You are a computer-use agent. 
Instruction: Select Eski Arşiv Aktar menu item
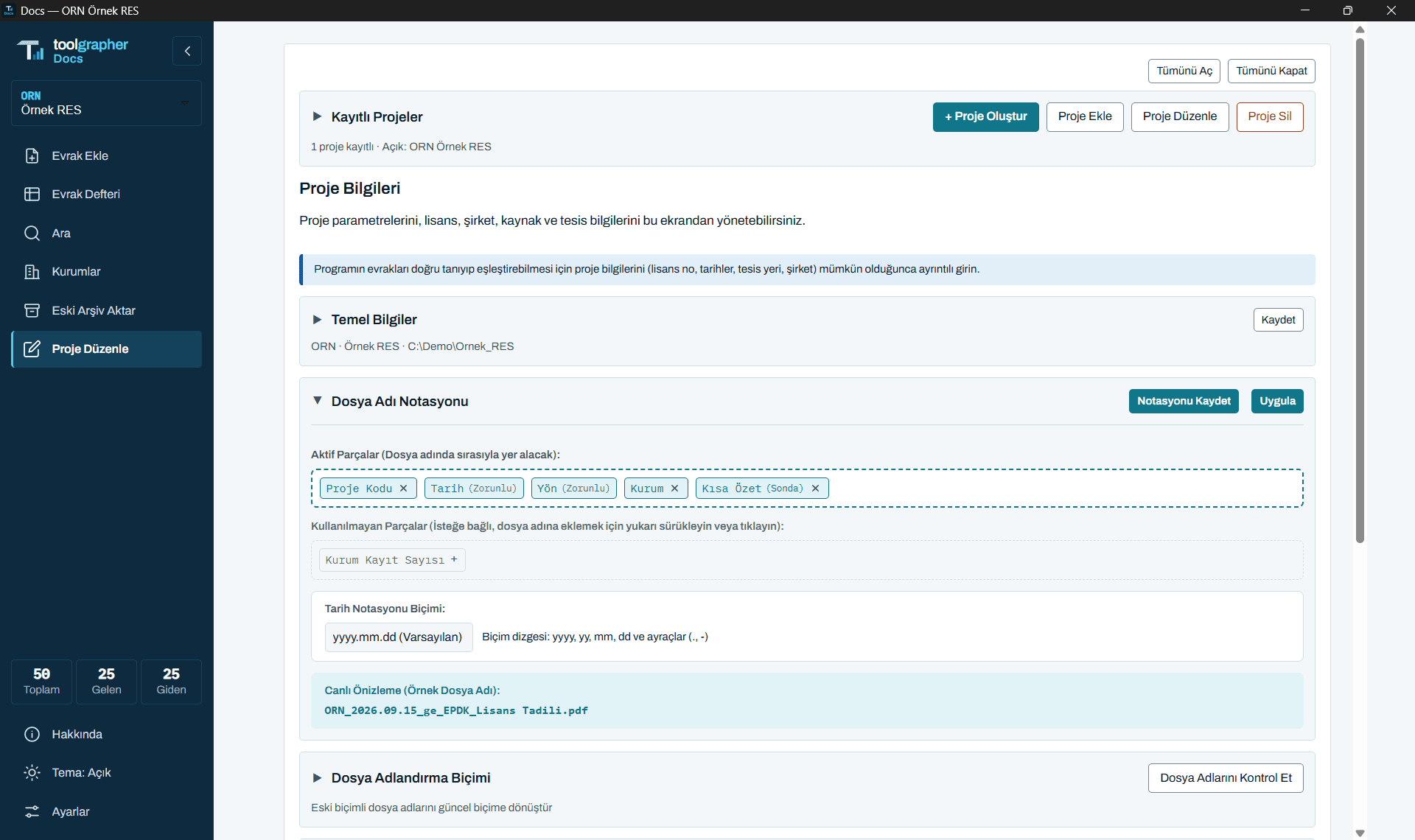[x=106, y=310]
